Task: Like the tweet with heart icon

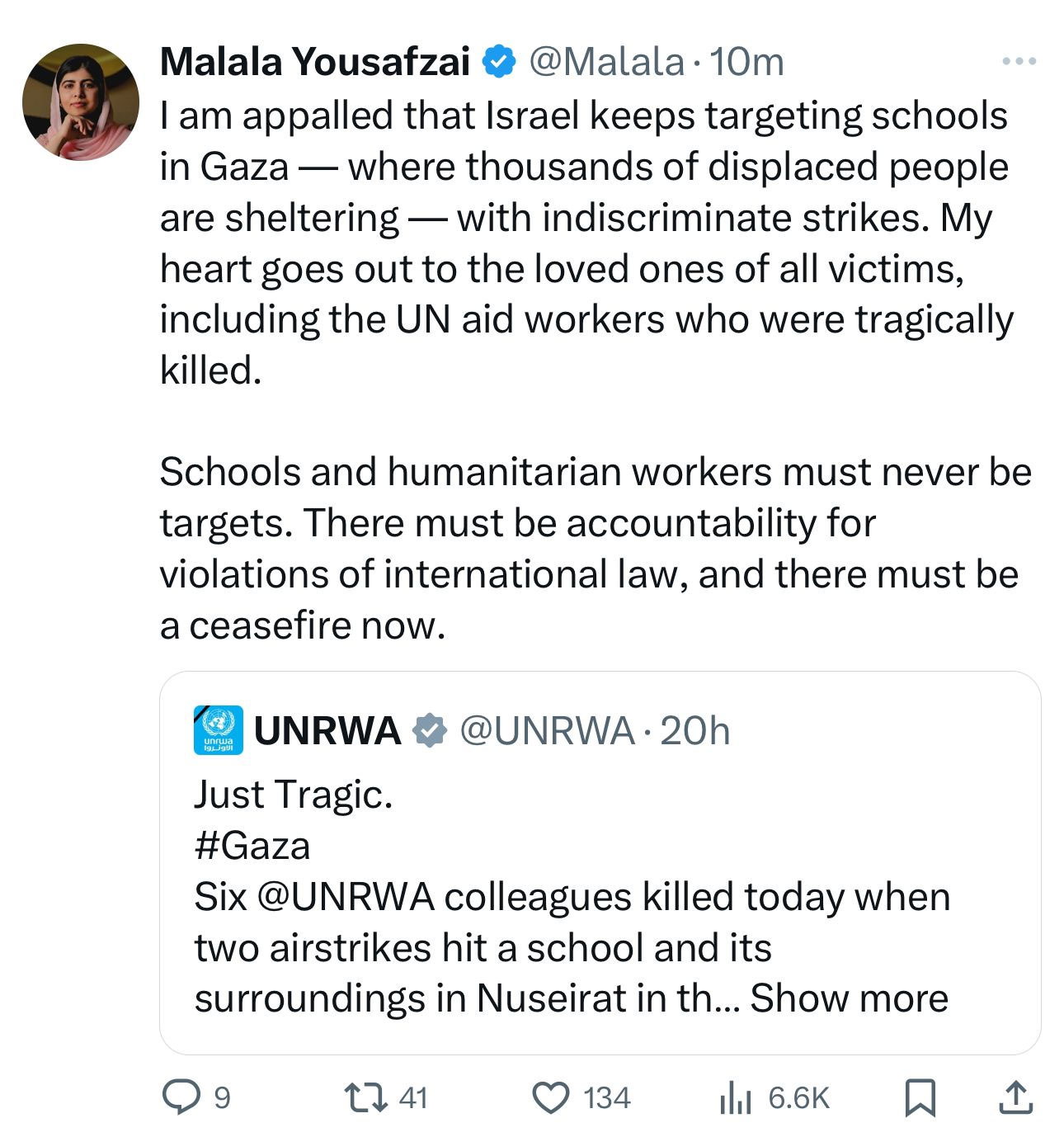Action: (x=552, y=1097)
